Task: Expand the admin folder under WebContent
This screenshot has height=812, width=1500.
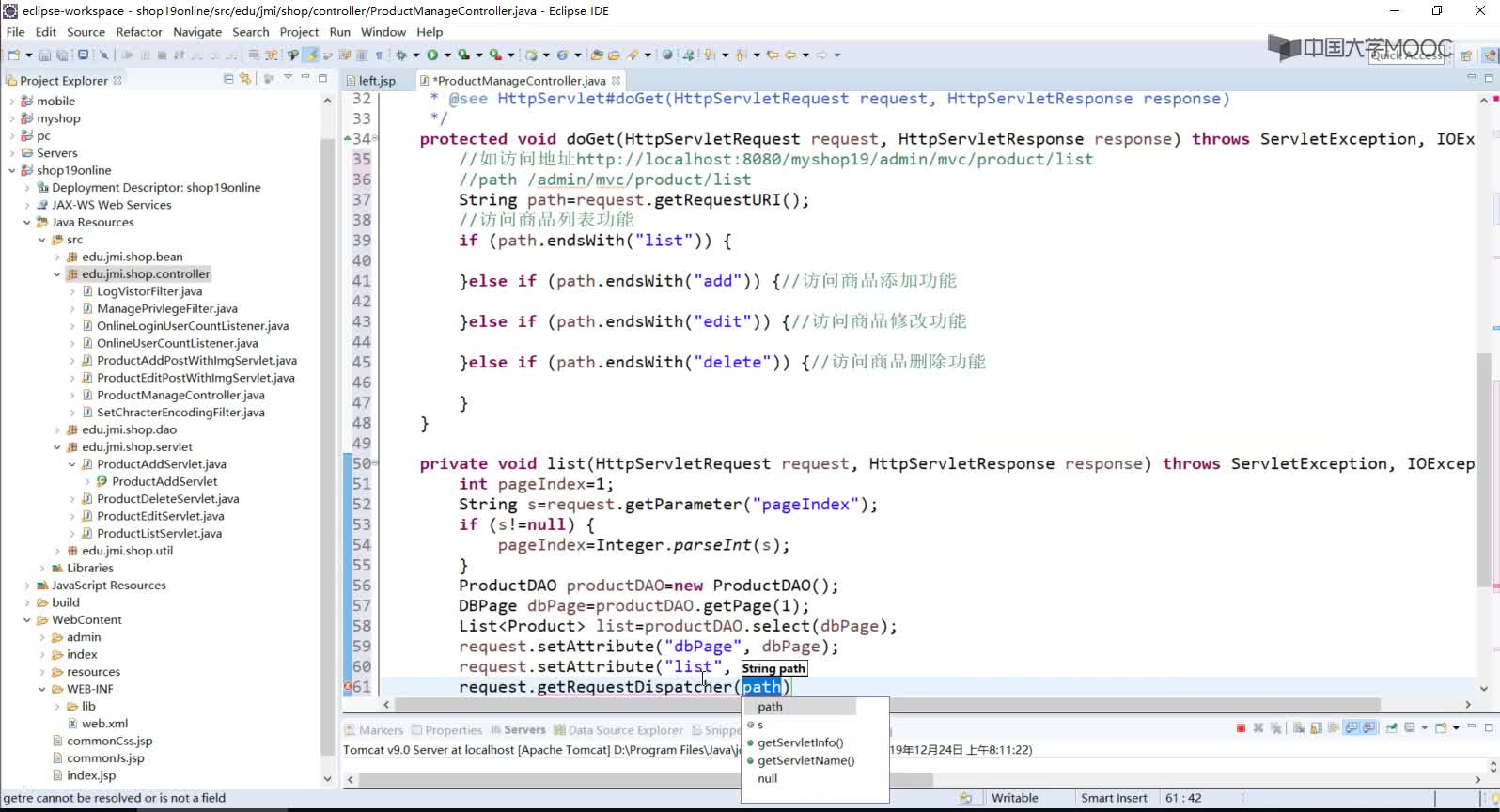Action: (x=42, y=637)
